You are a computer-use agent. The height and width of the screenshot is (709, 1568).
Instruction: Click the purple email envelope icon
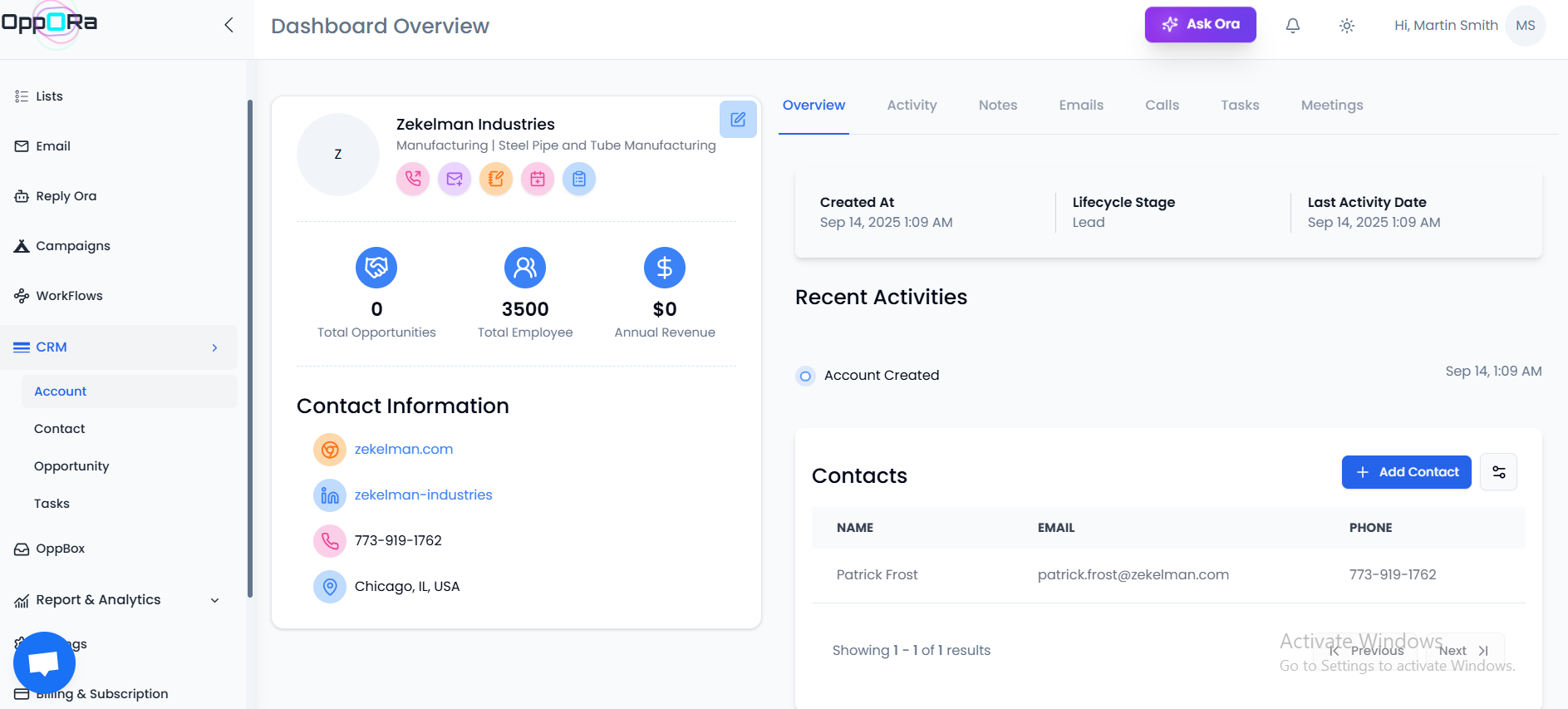(455, 179)
